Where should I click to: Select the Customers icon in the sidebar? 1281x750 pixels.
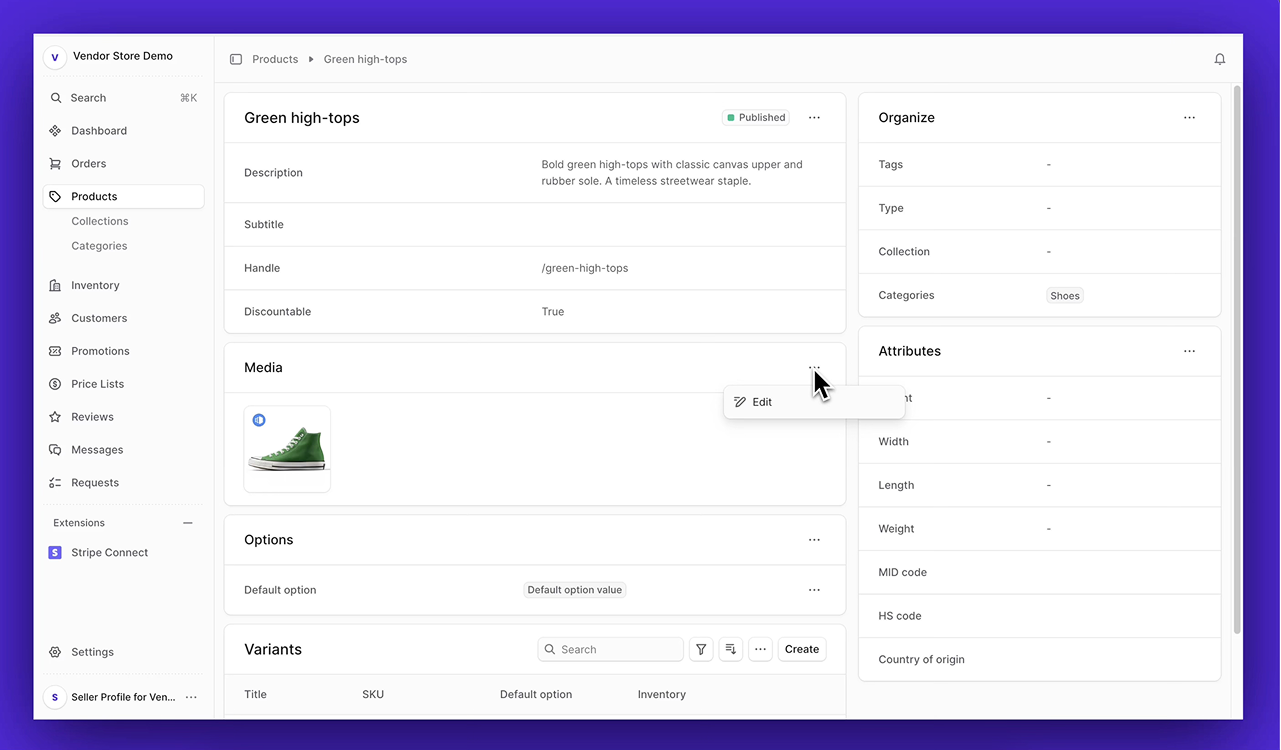[x=55, y=318]
